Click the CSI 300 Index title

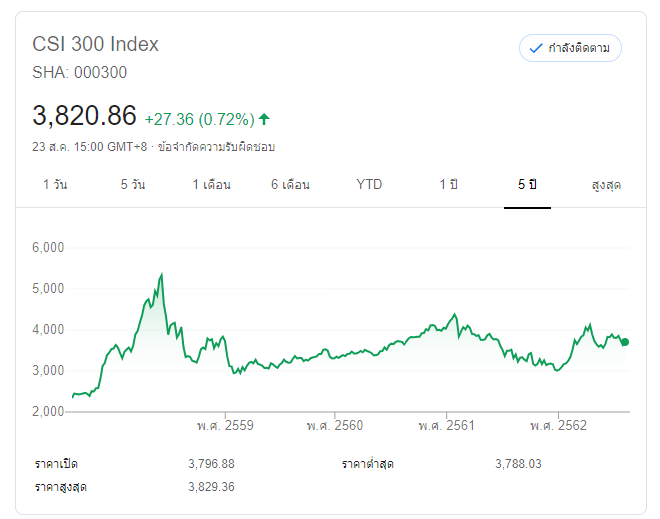click(96, 44)
